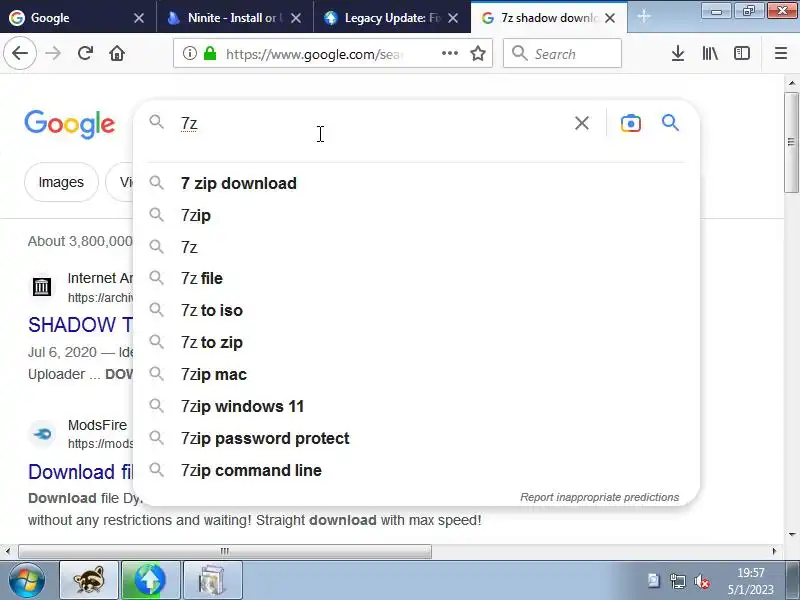Viewport: 800px width, 600px height.
Task: Pick the '7z to iso' suggestion
Action: tap(416, 310)
